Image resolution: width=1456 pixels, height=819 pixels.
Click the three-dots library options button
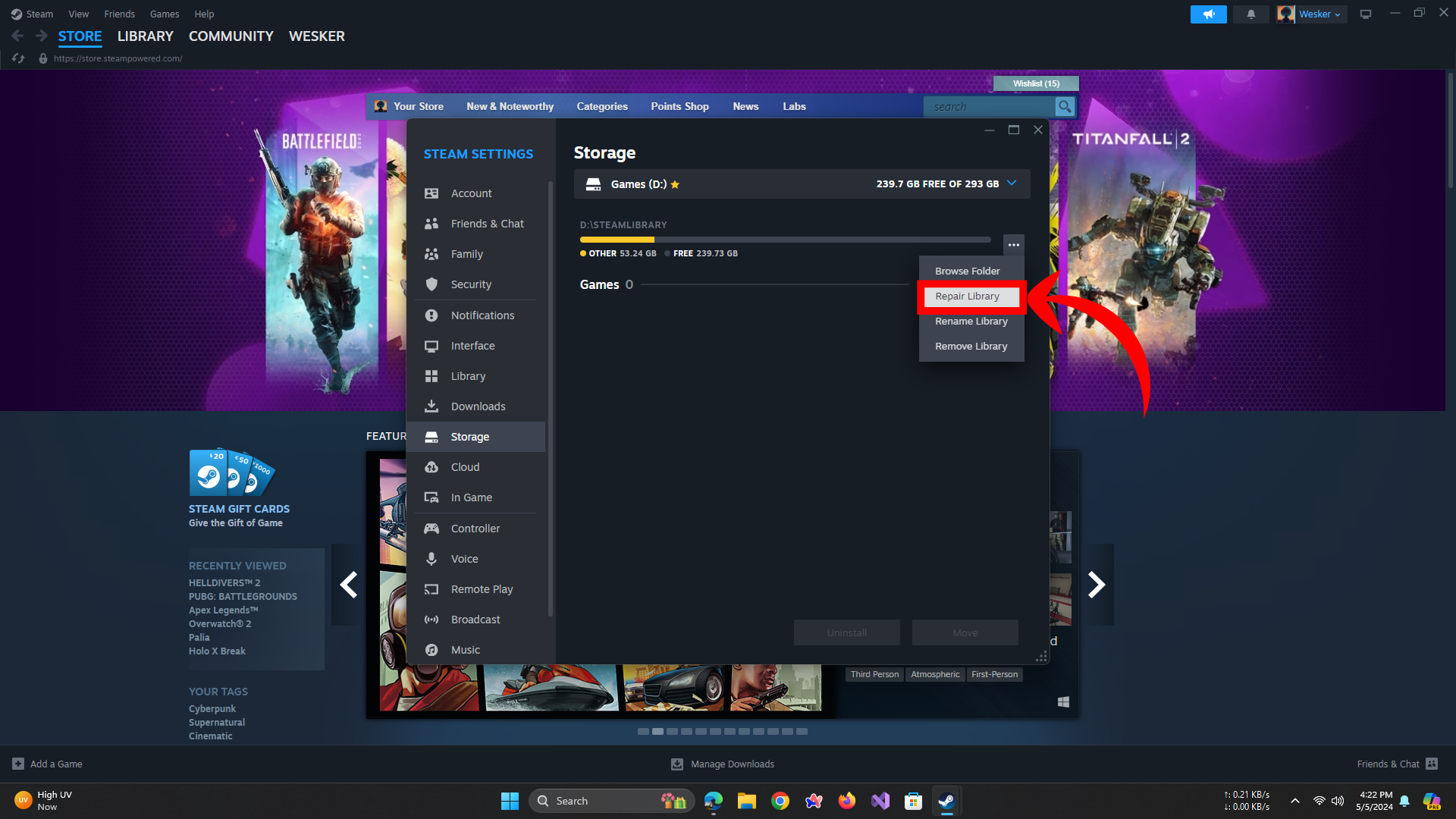coord(1013,245)
